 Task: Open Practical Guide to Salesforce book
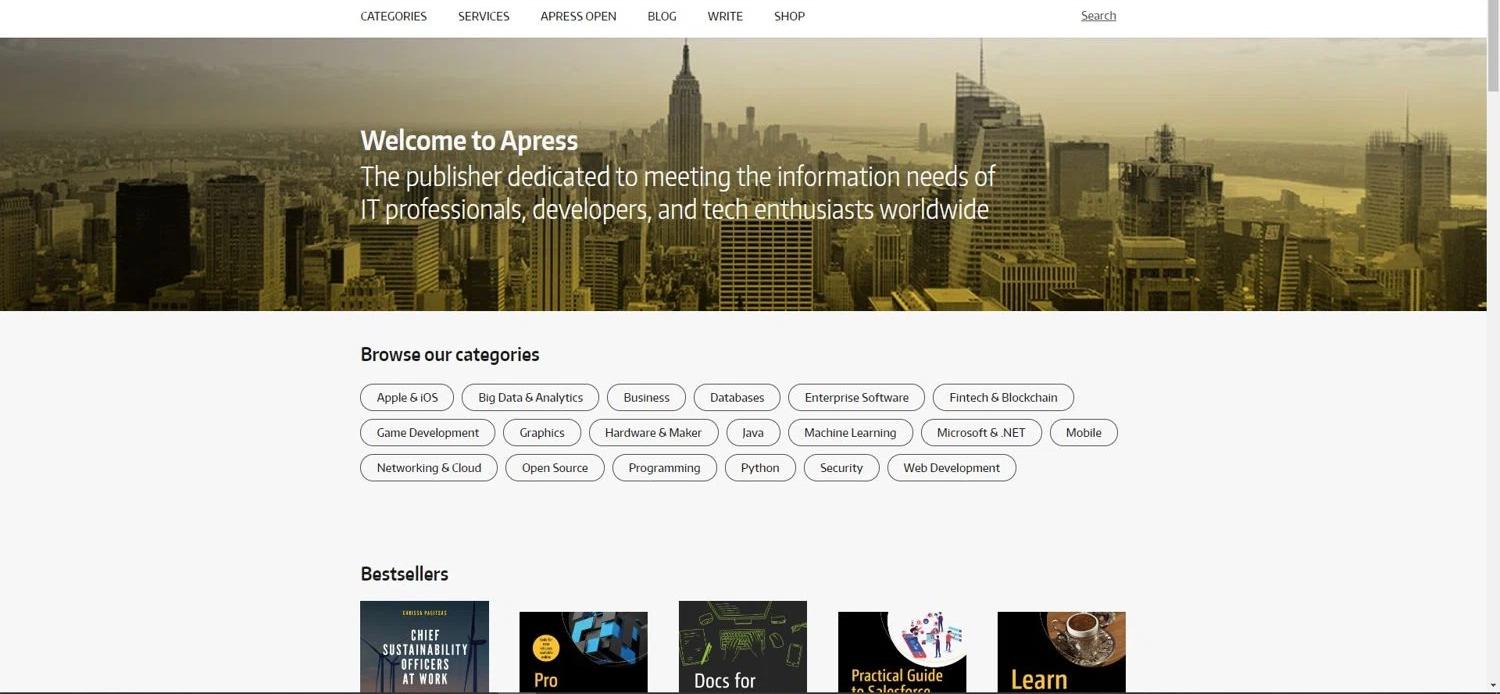coord(902,652)
